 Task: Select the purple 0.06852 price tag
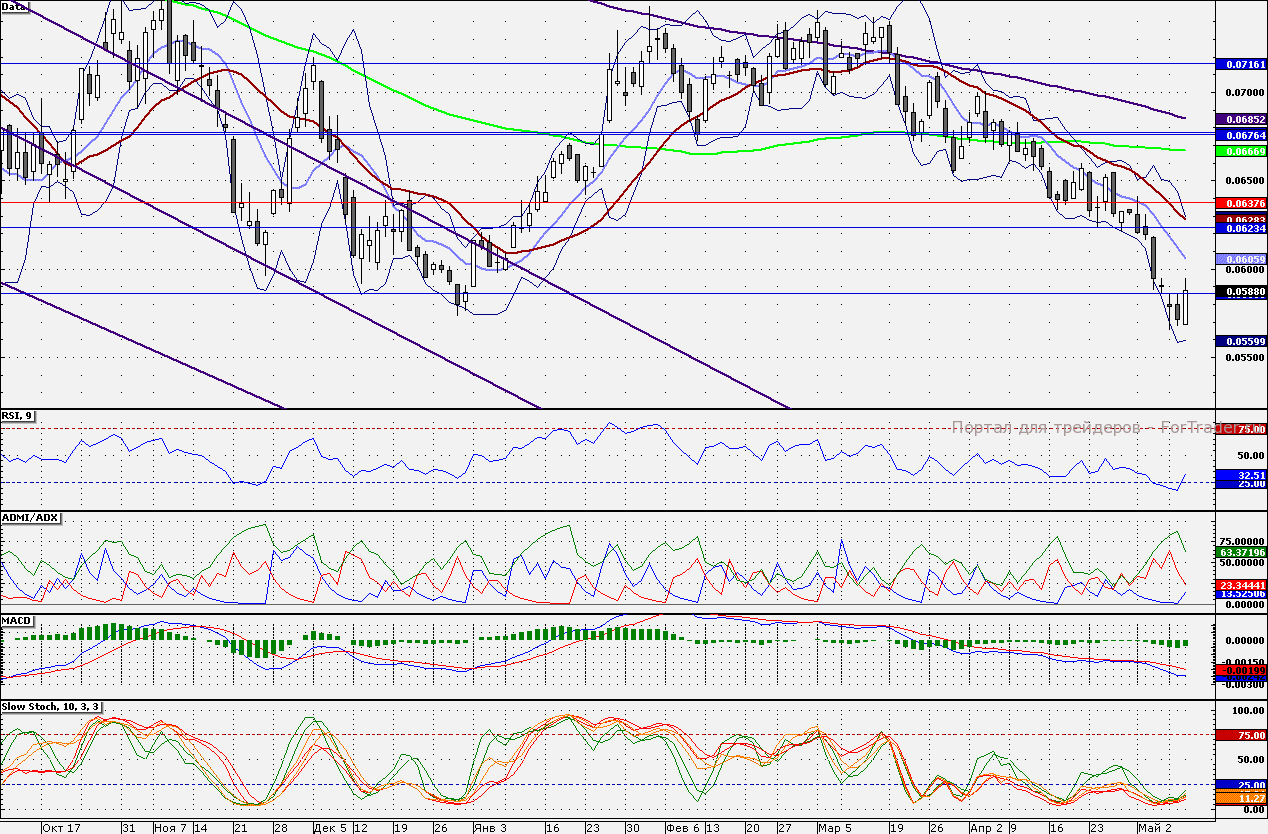point(1241,118)
